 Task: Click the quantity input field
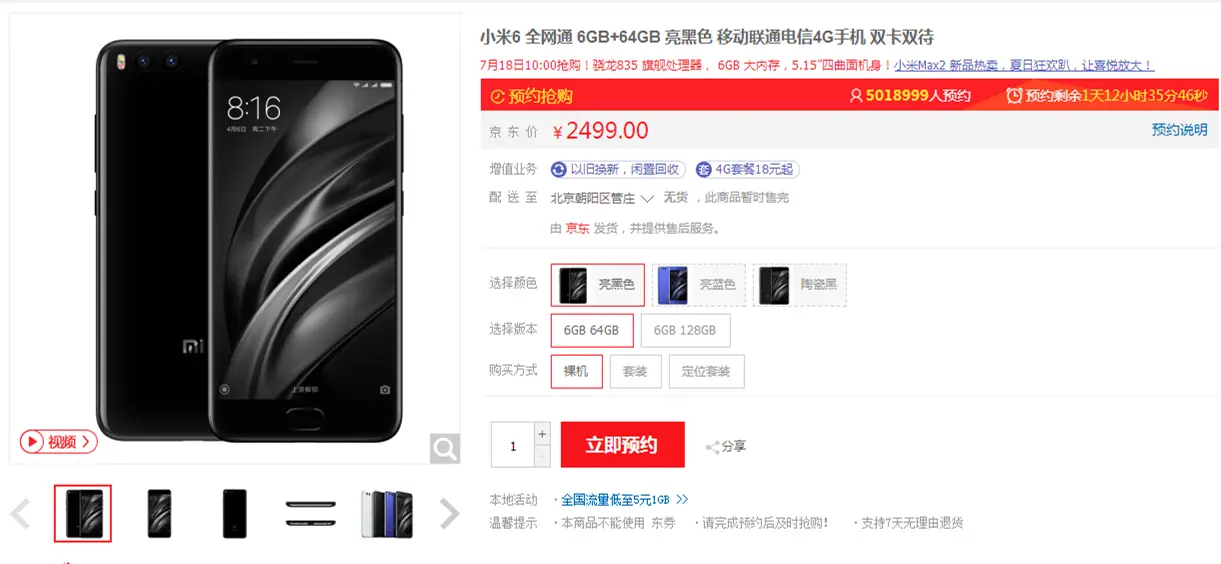click(x=513, y=445)
